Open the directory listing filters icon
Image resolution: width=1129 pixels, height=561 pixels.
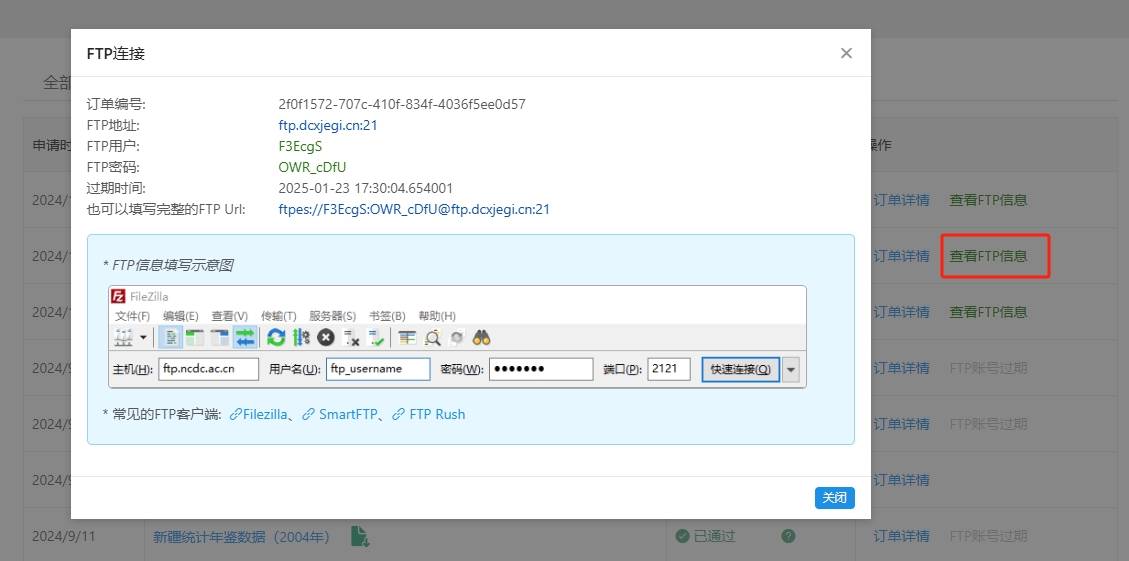coord(408,337)
